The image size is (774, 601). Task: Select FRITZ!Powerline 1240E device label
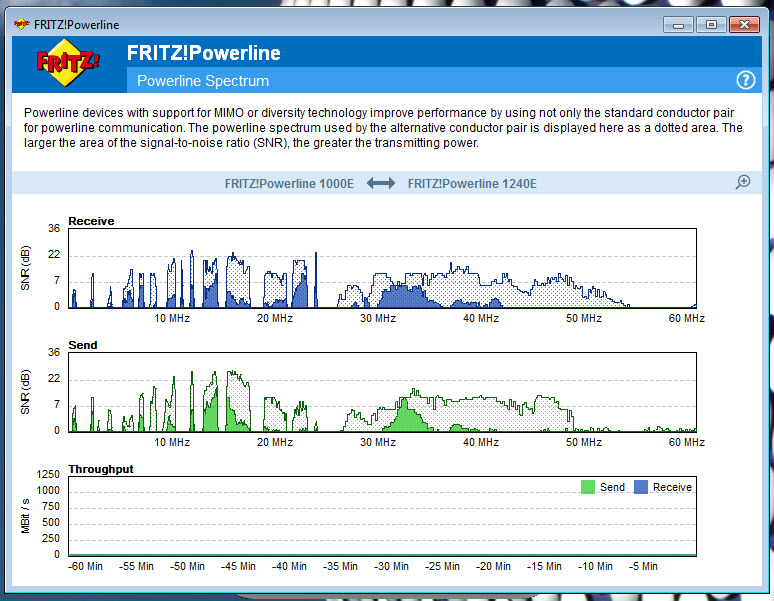pos(472,184)
